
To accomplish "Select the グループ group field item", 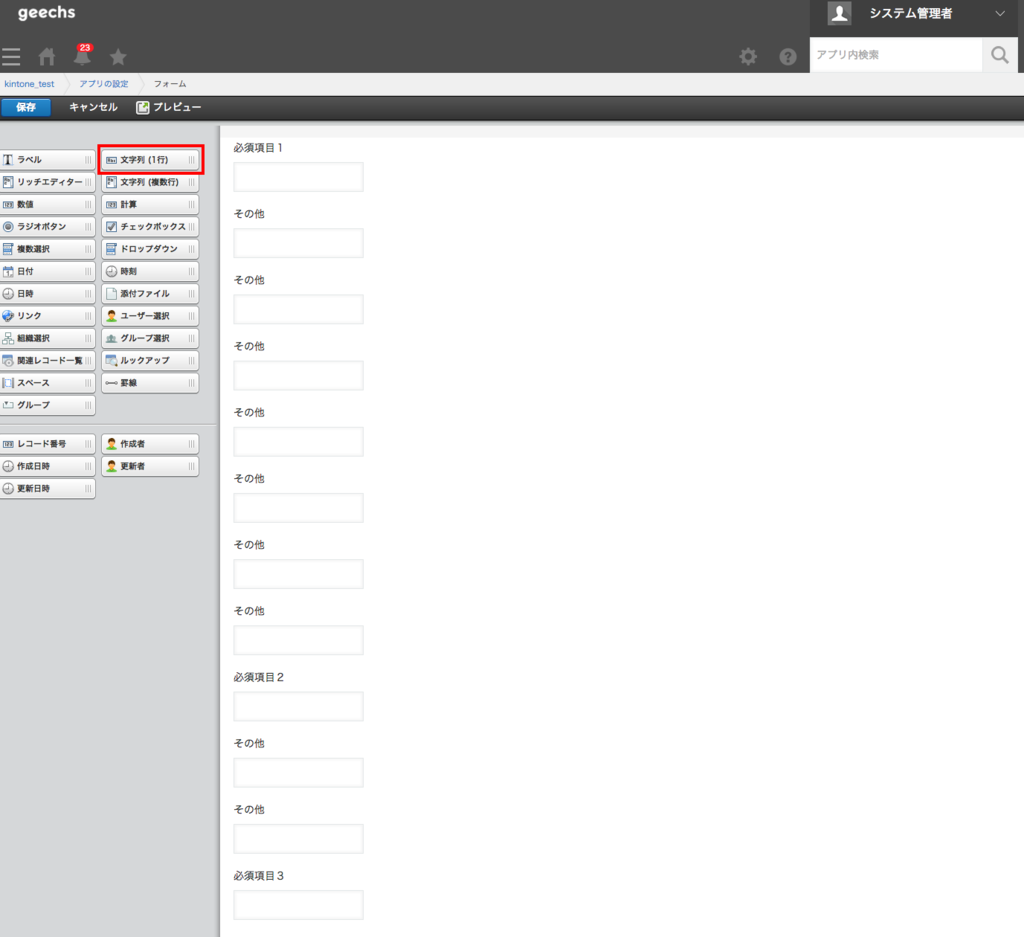I will coord(47,405).
